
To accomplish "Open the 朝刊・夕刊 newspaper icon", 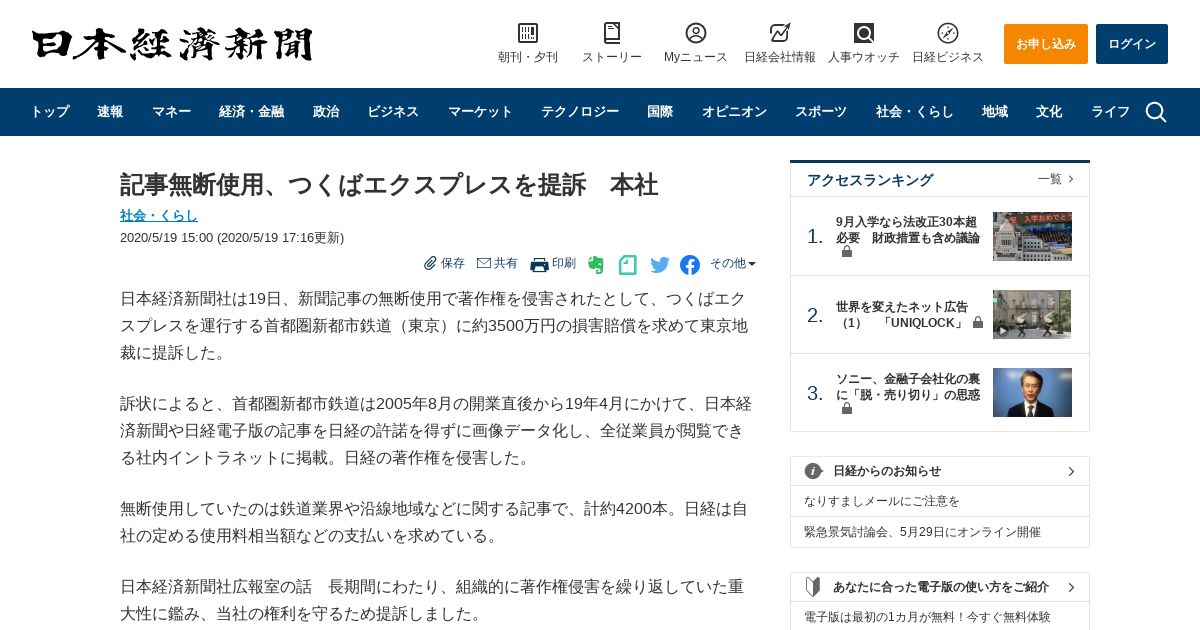I will point(528,33).
